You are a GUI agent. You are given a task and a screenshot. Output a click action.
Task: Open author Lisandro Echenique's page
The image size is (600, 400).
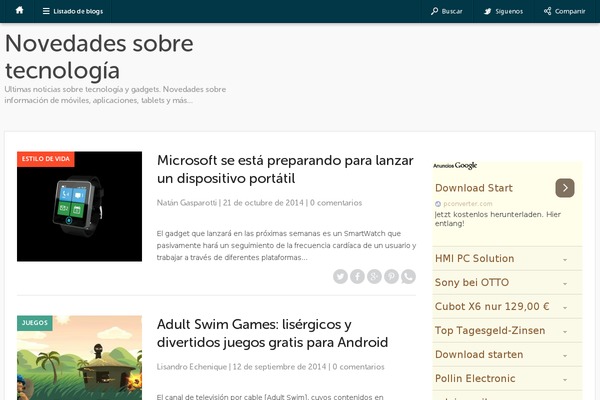tap(192, 367)
